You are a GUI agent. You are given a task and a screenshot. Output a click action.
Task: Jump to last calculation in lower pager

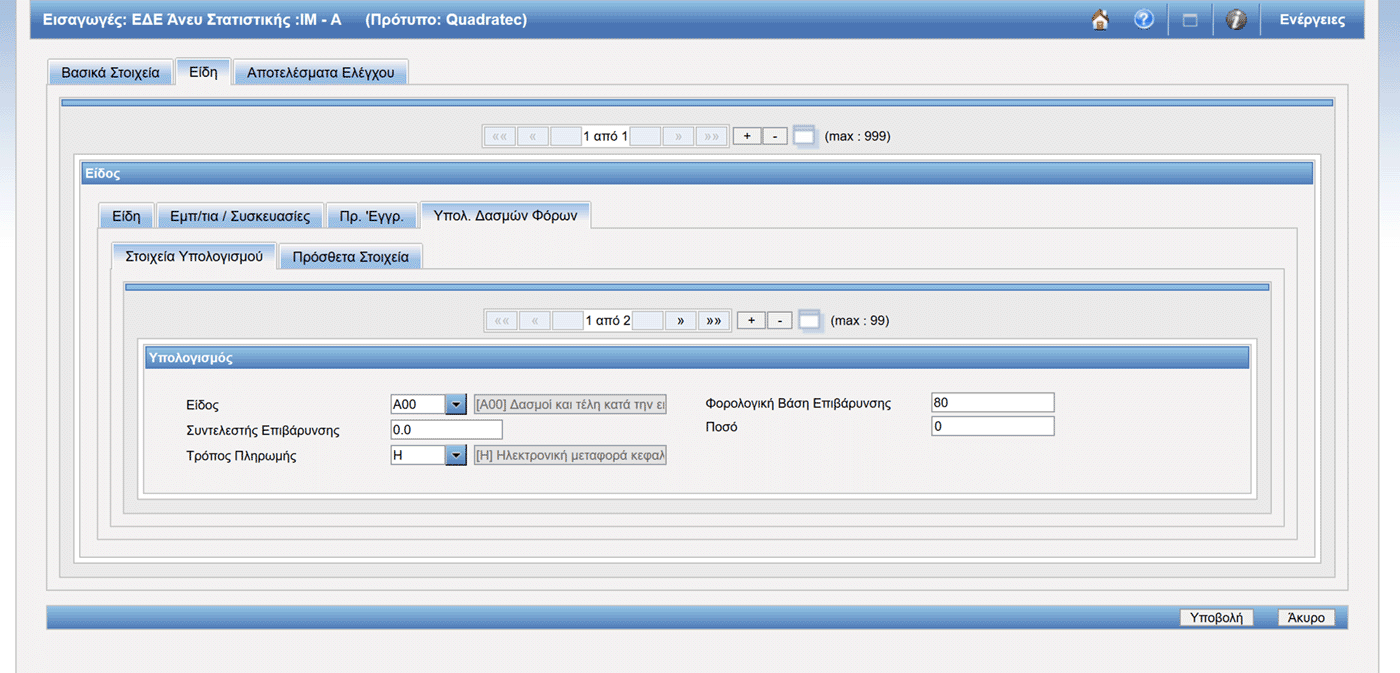713,320
